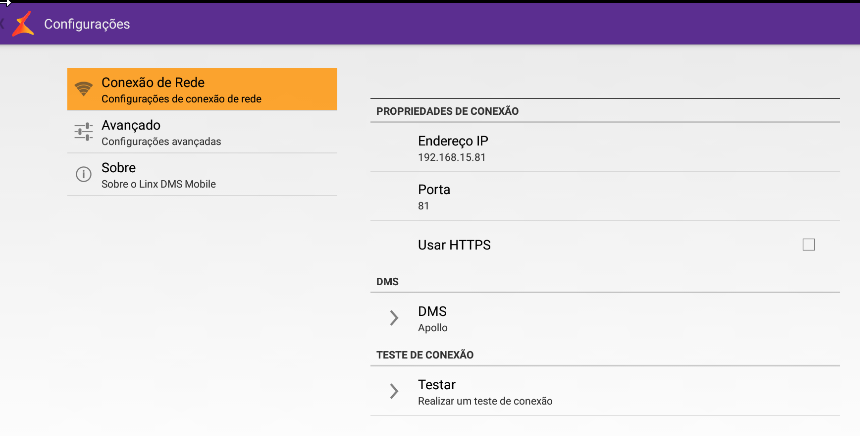
Task: Edit the Porta setting
Action: [605, 196]
